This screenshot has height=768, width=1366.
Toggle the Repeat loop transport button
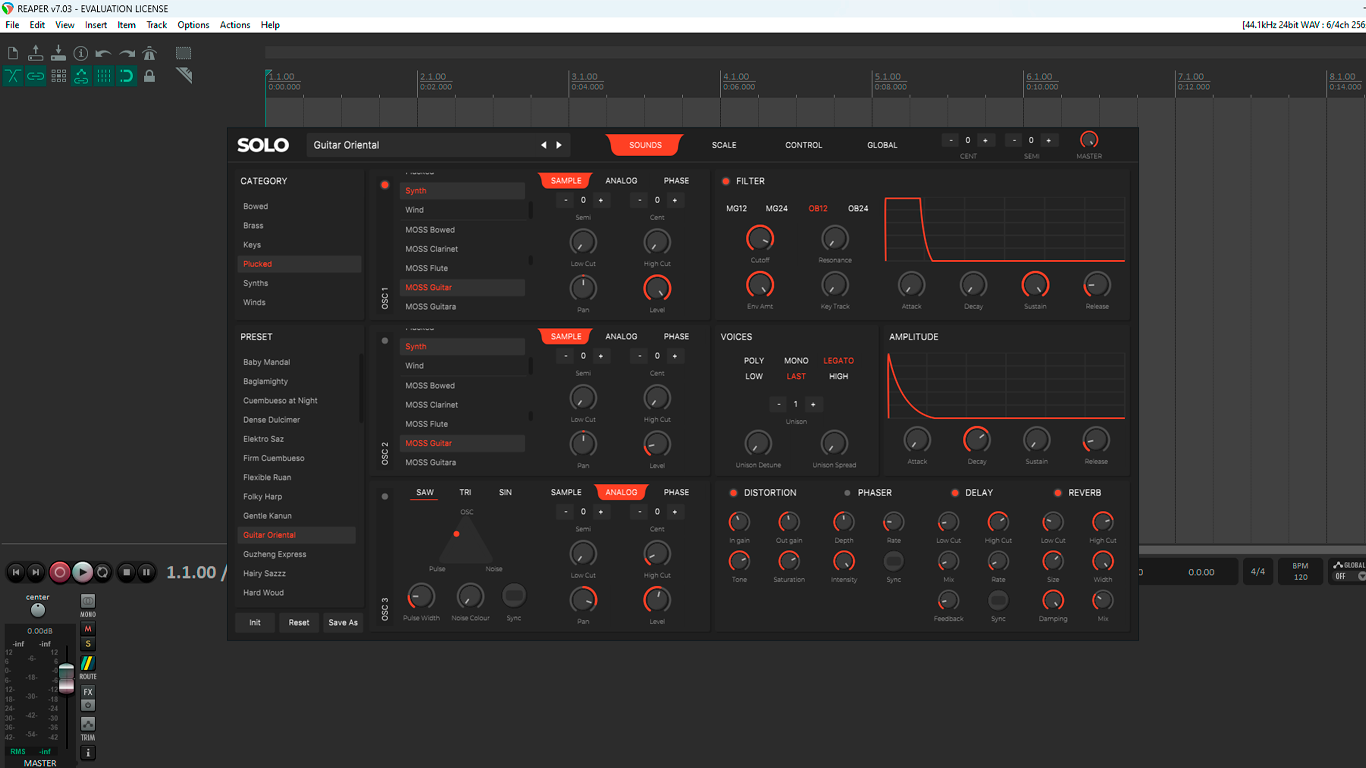103,572
